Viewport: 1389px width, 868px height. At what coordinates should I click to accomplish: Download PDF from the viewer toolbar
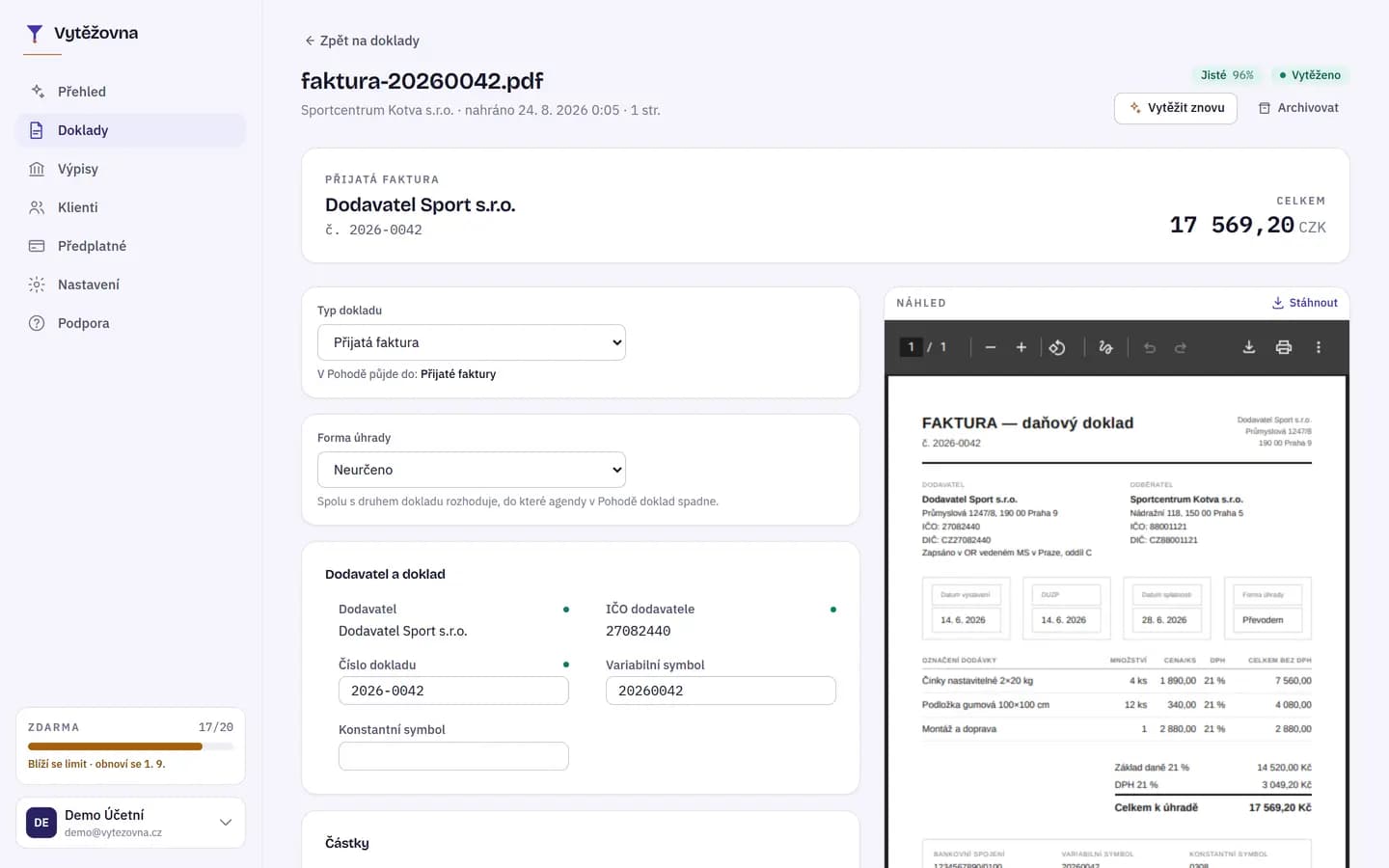click(x=1248, y=347)
